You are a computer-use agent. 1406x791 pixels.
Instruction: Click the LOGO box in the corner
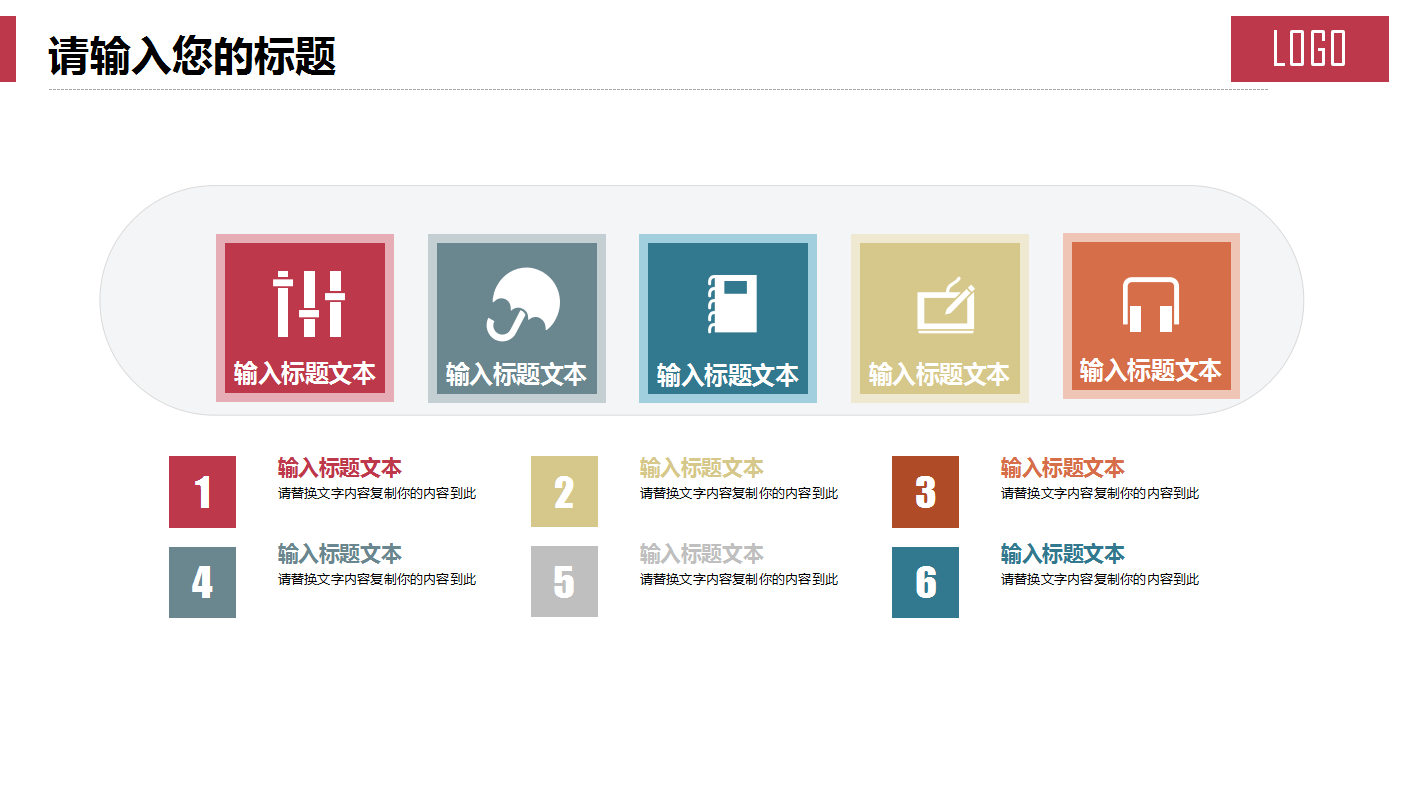click(1309, 49)
